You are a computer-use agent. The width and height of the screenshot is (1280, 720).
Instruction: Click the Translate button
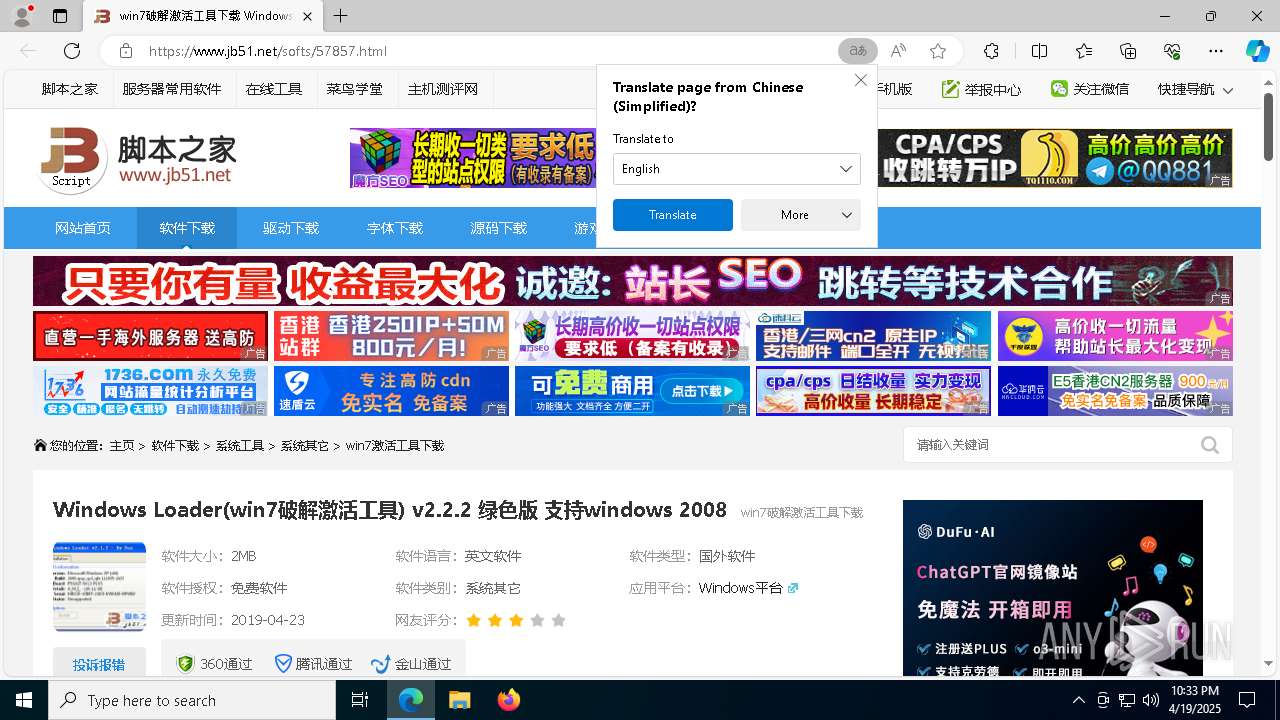point(673,215)
